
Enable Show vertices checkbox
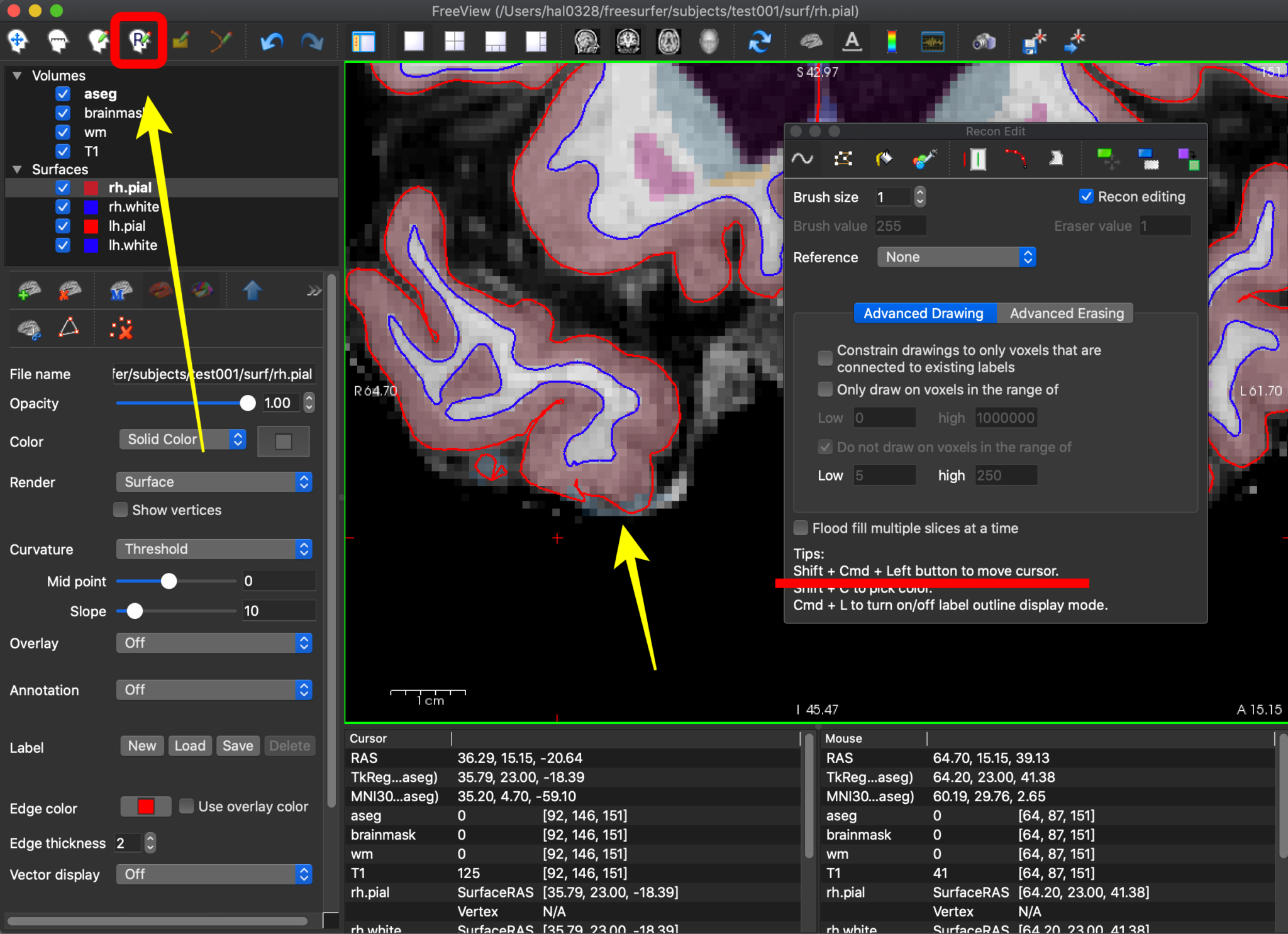coord(121,509)
